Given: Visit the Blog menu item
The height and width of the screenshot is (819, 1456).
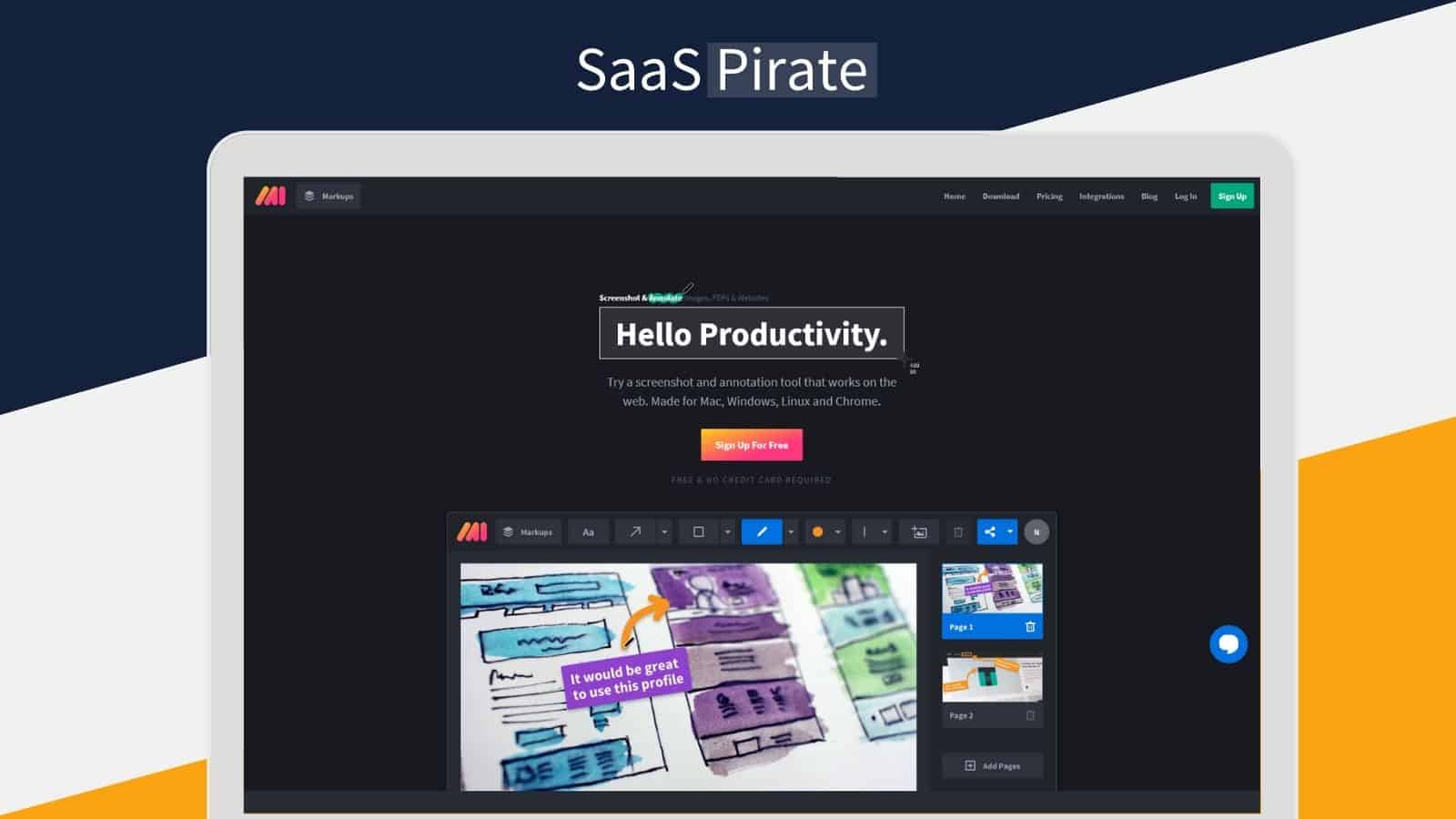Looking at the screenshot, I should click(1149, 196).
